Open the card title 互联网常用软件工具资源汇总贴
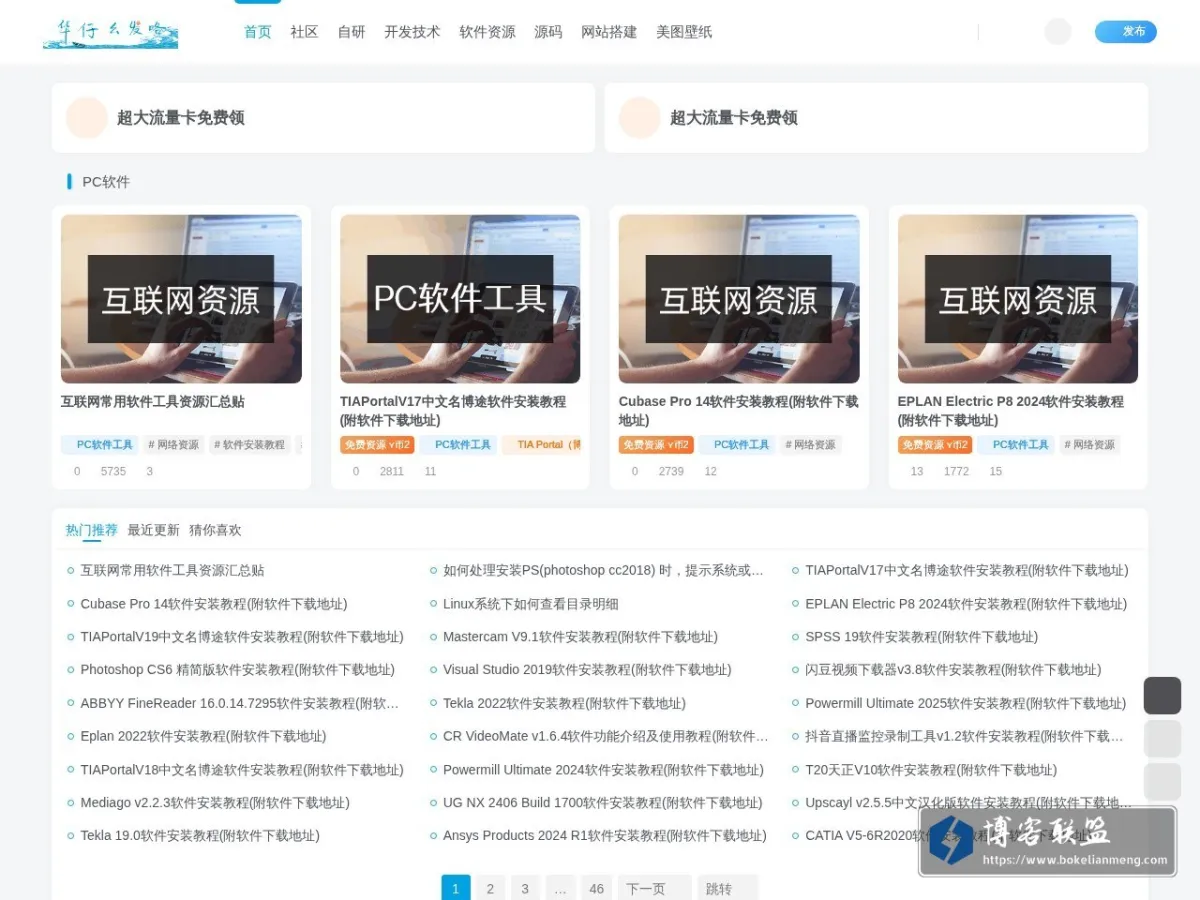 [x=153, y=402]
